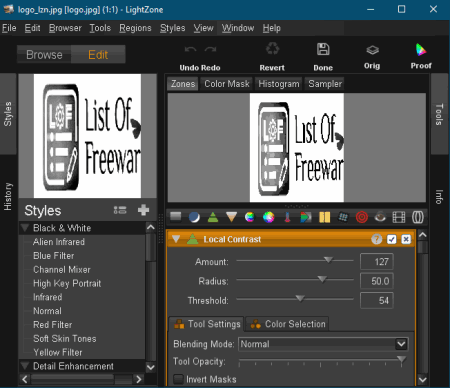Click the Done save icon
450x388 pixels.
[323, 49]
